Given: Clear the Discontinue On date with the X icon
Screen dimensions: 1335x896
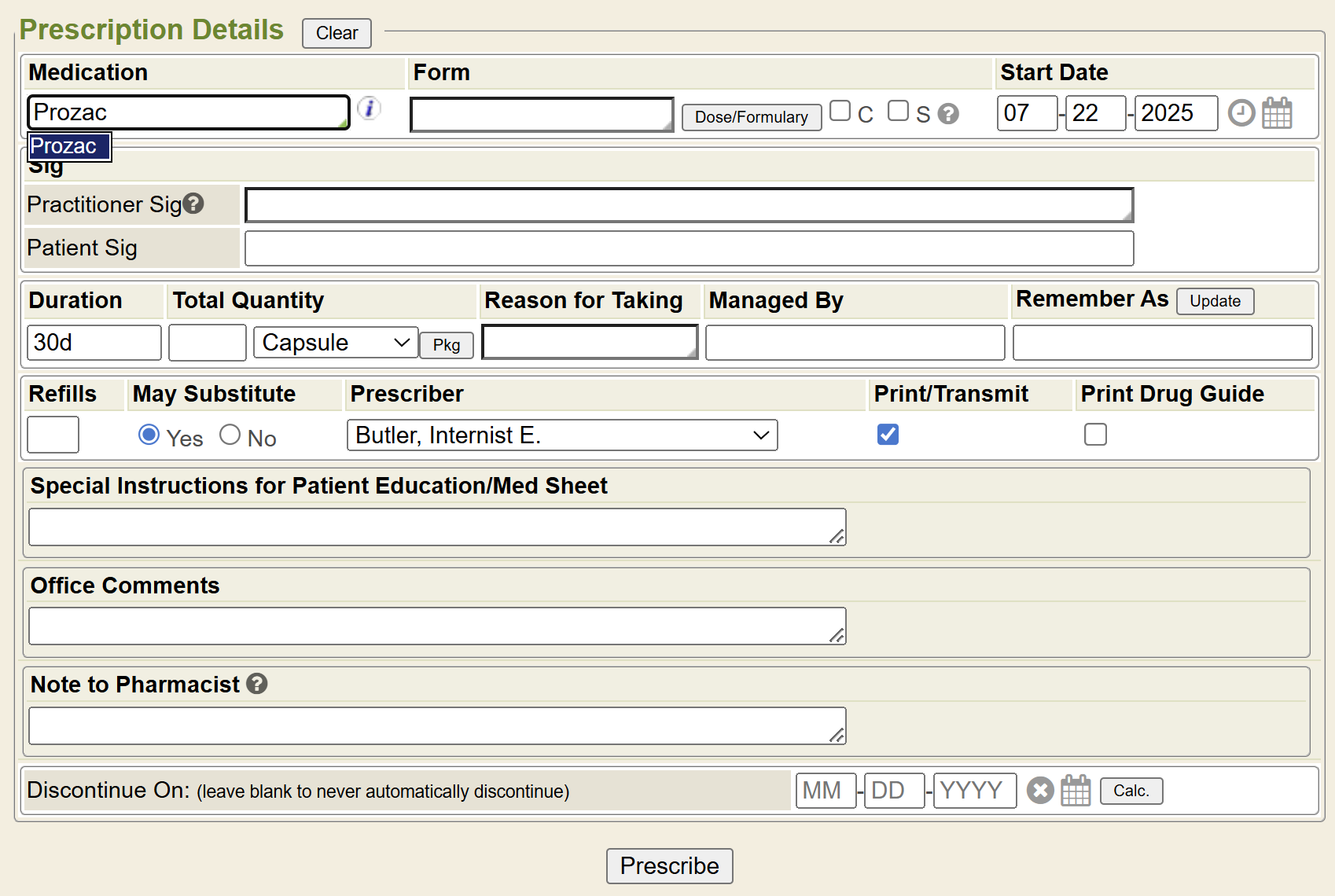Looking at the screenshot, I should point(1039,790).
